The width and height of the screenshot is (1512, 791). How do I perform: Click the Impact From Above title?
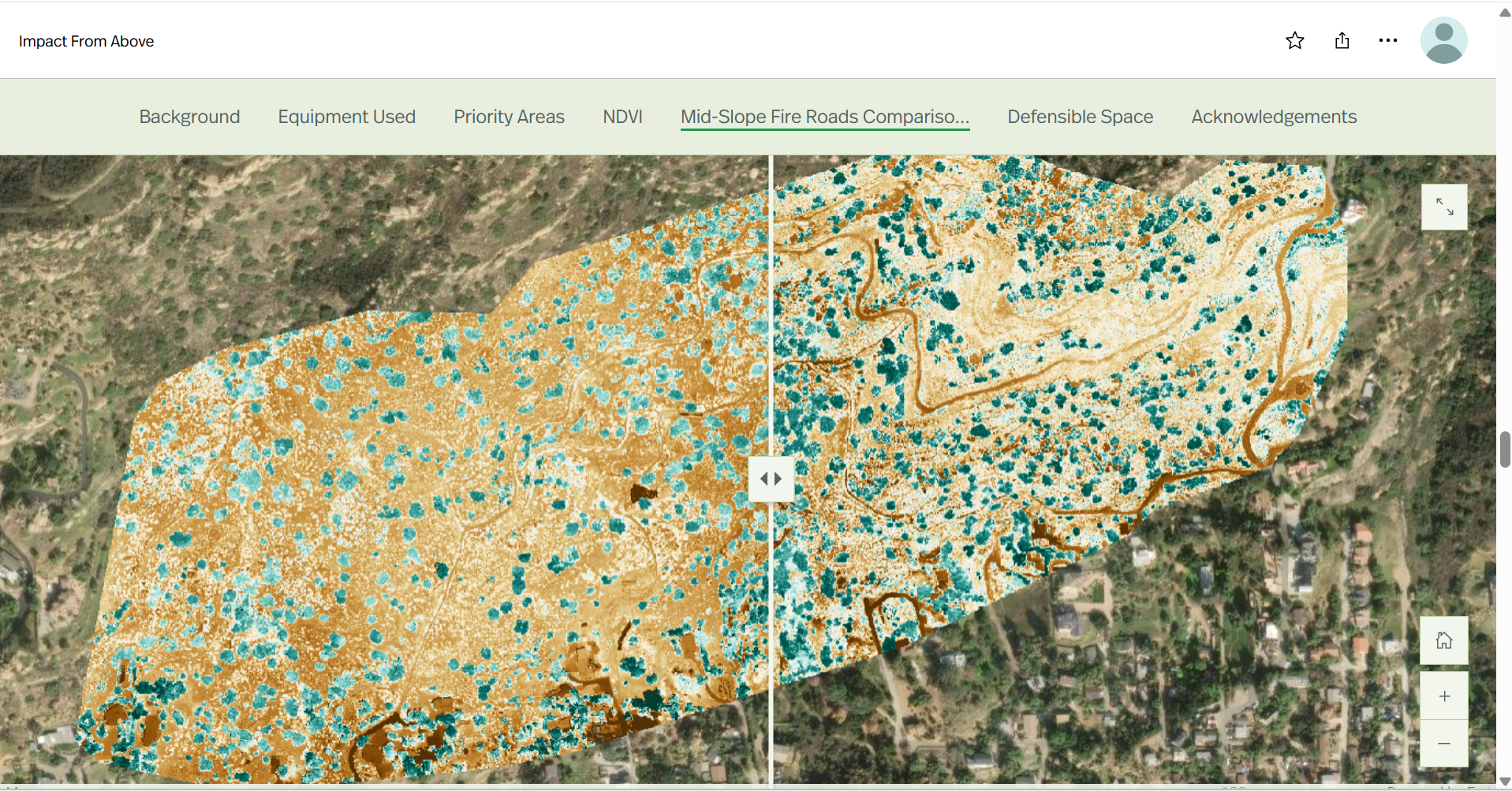click(x=86, y=42)
